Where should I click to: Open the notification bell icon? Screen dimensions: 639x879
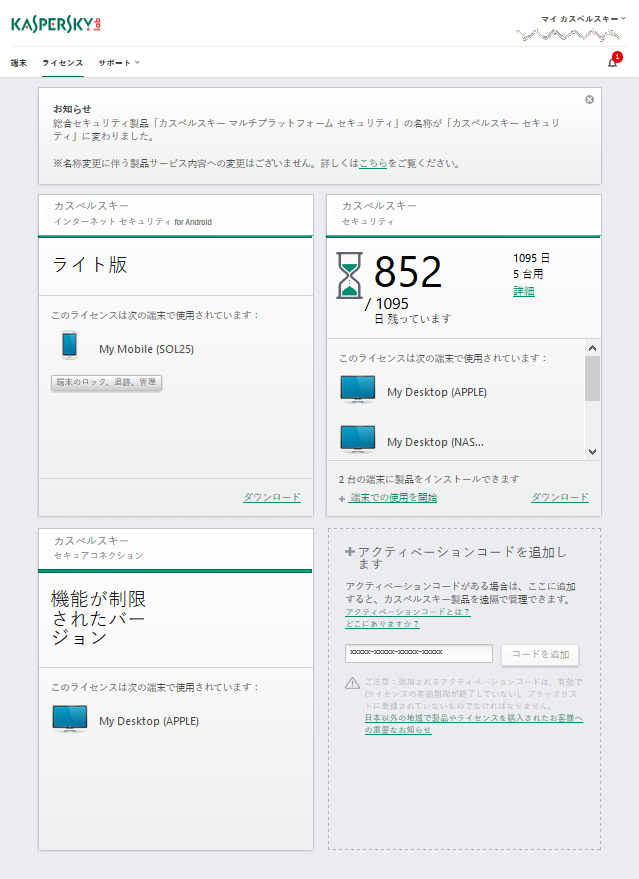tap(612, 63)
